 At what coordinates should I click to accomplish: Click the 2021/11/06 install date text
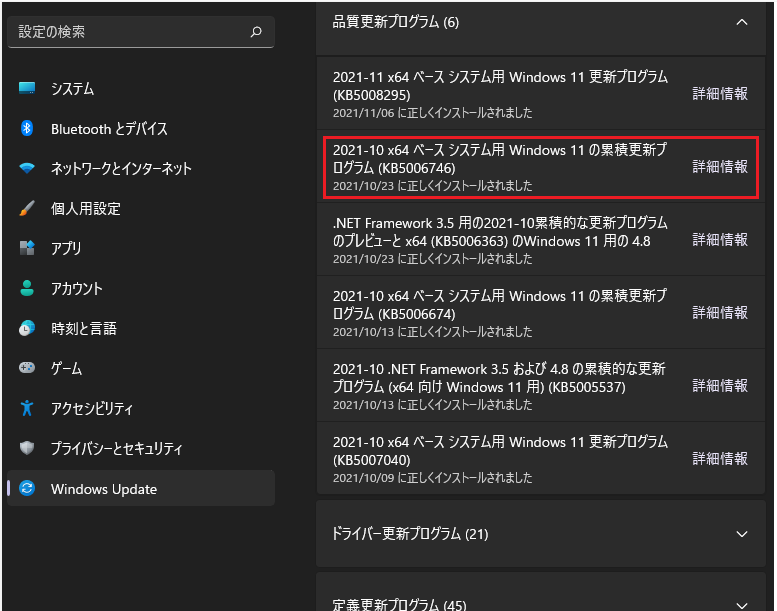point(433,113)
